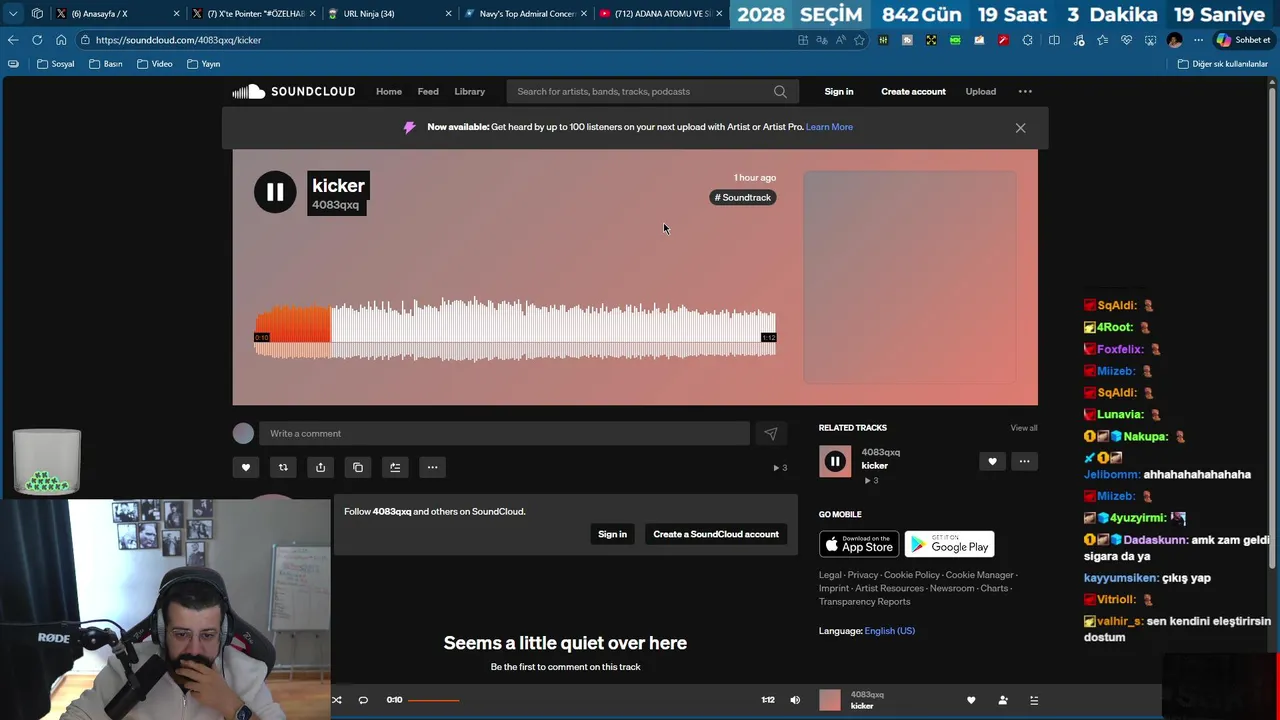Viewport: 1280px width, 720px height.
Task: Like the related track kicker
Action: (x=992, y=461)
